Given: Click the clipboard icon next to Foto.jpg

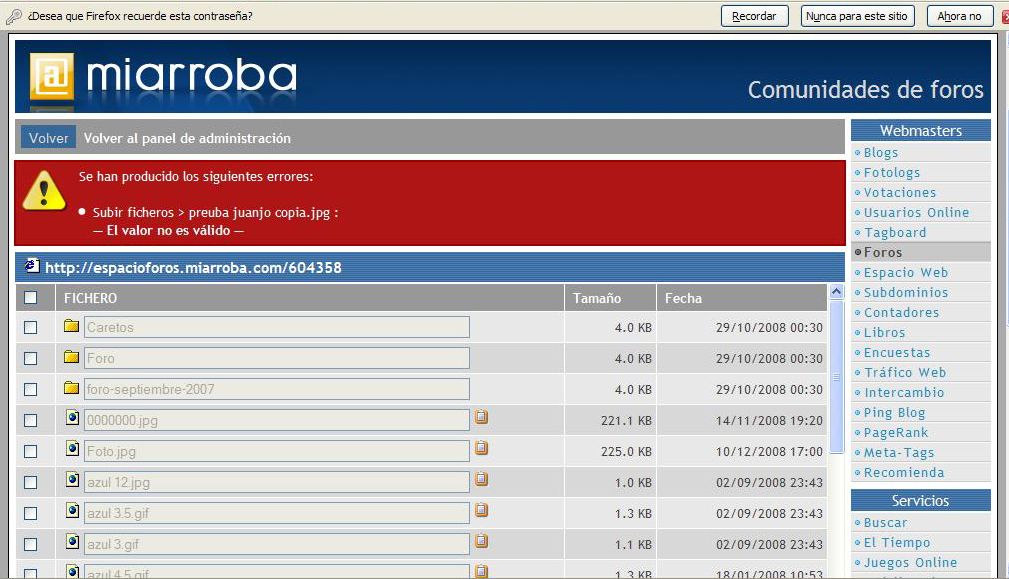Looking at the screenshot, I should (x=481, y=448).
